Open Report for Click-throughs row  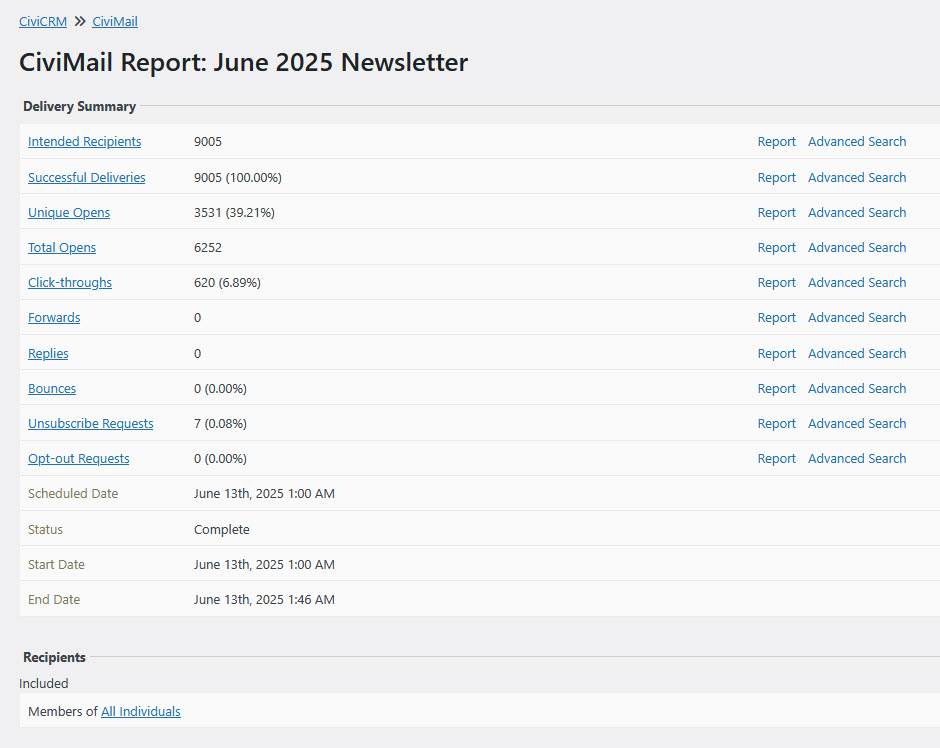tap(776, 283)
